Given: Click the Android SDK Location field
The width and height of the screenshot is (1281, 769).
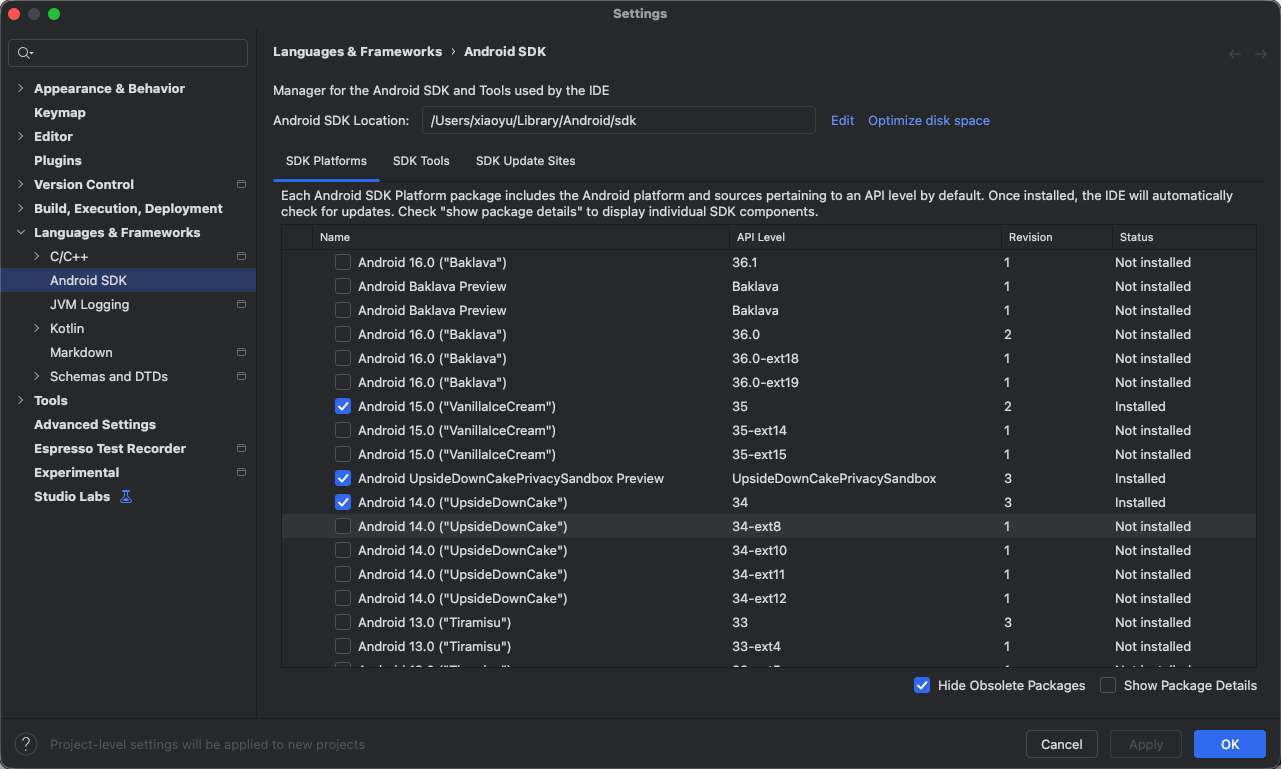Looking at the screenshot, I should coord(618,120).
